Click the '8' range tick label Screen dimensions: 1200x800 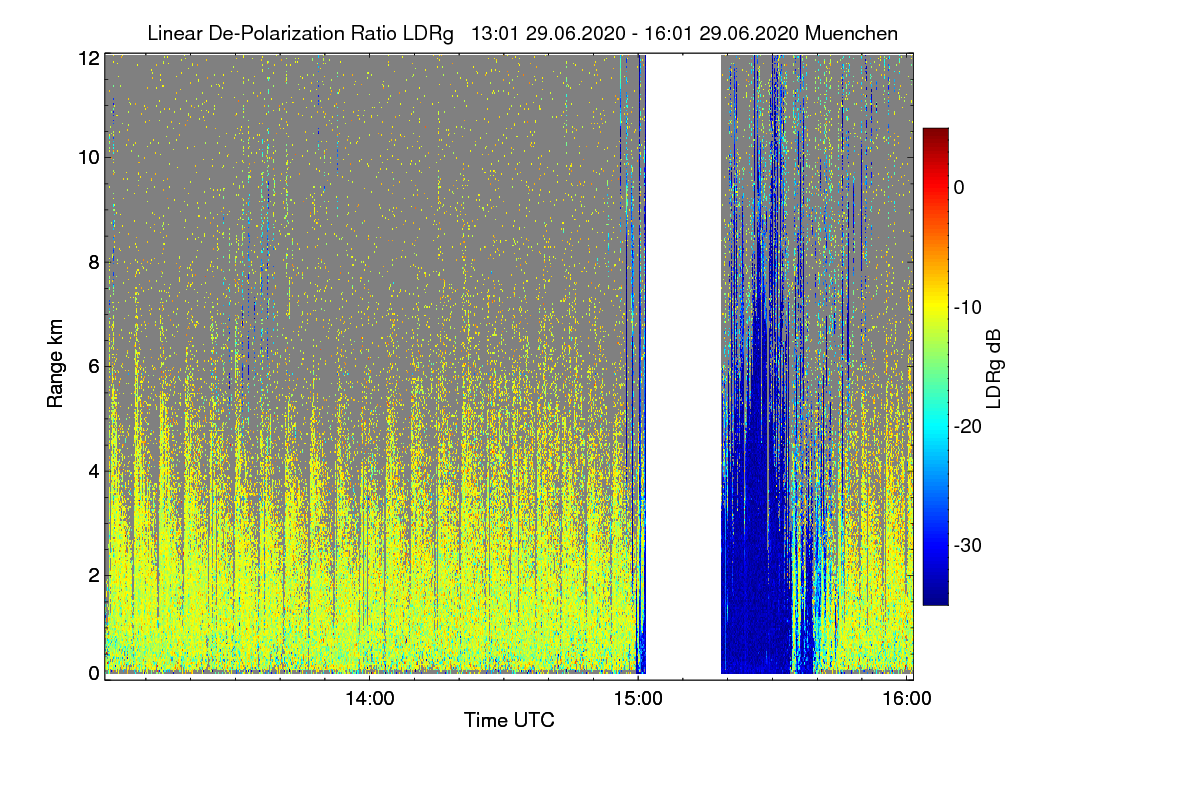[94, 262]
